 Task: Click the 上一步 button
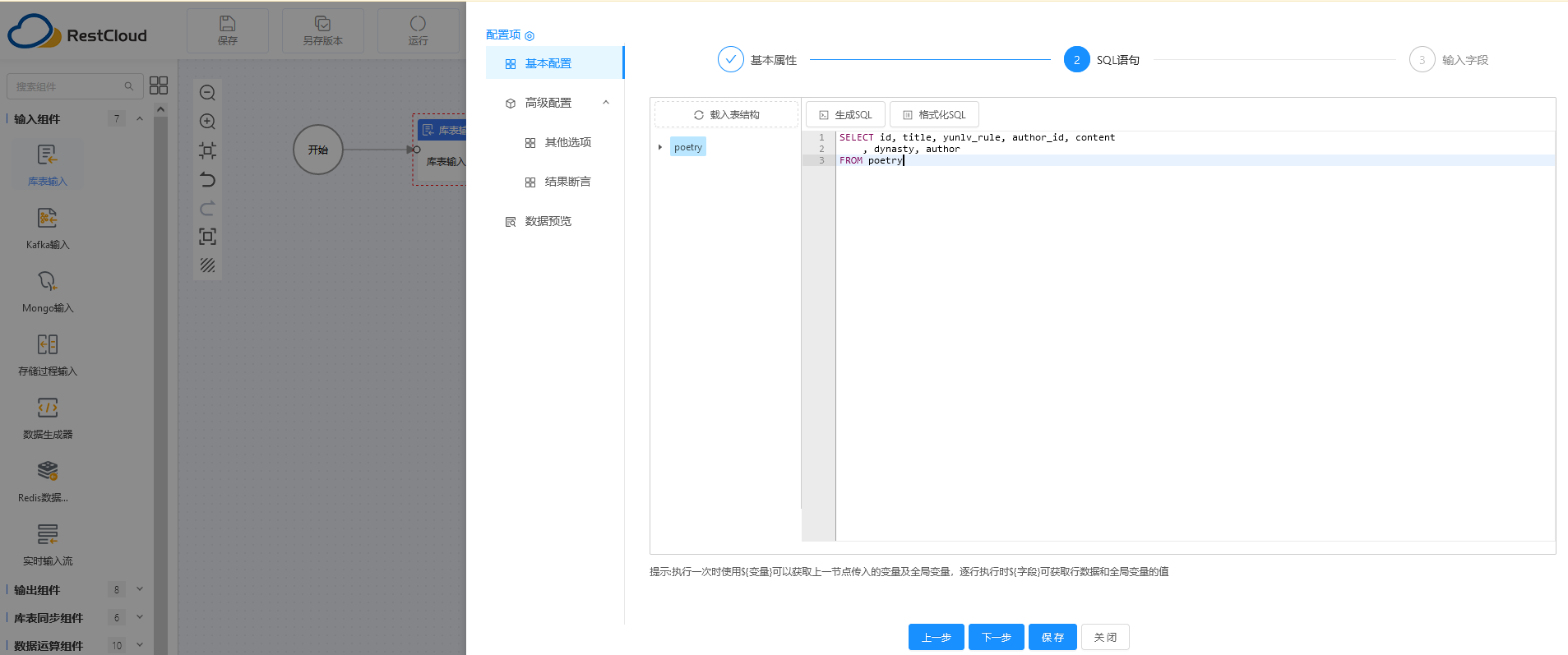[936, 637]
